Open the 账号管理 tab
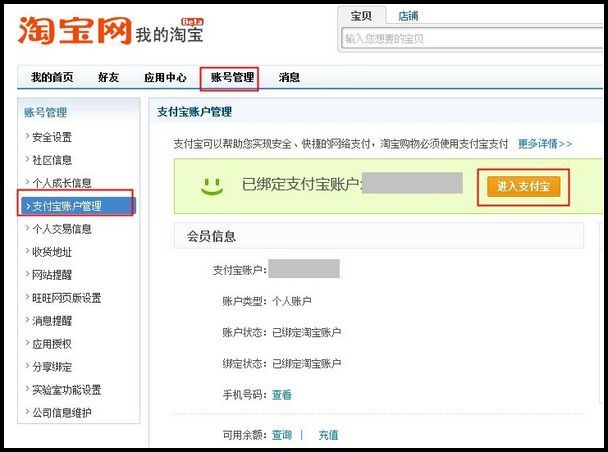Screen dimensions: 608x452 [x=231, y=77]
